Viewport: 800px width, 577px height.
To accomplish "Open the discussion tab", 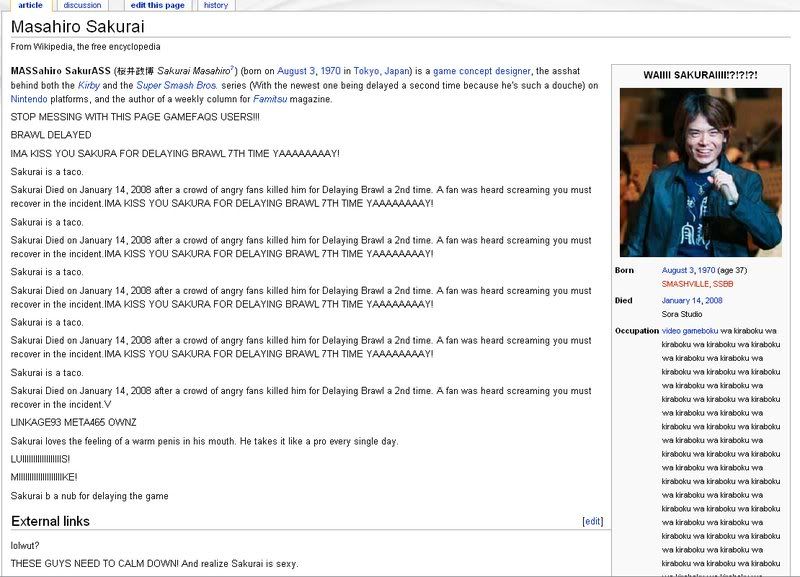I will point(82,5).
